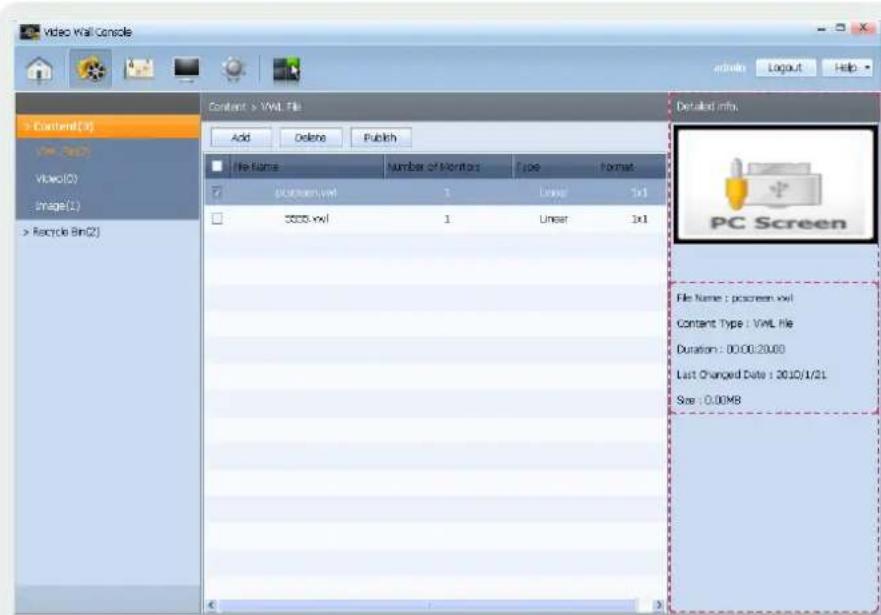Sort by Number of Monitors column header
Viewport: 881px width, 615px height.
448,167
